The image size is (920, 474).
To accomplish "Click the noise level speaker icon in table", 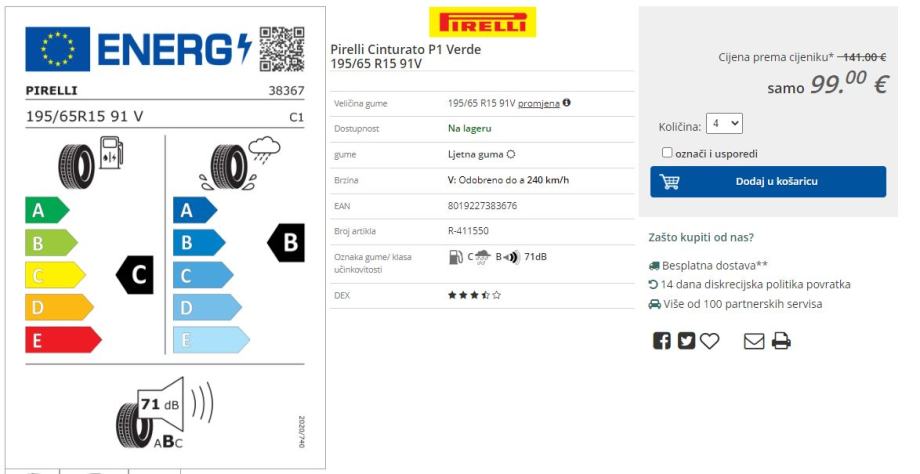I will coord(510,257).
